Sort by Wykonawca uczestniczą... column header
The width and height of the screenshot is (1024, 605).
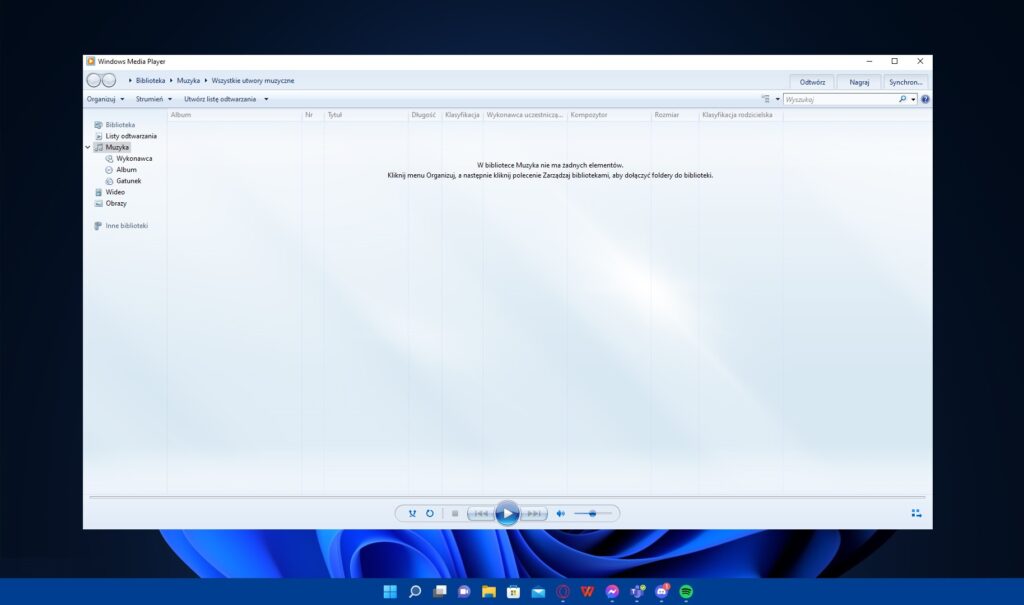tap(525, 115)
